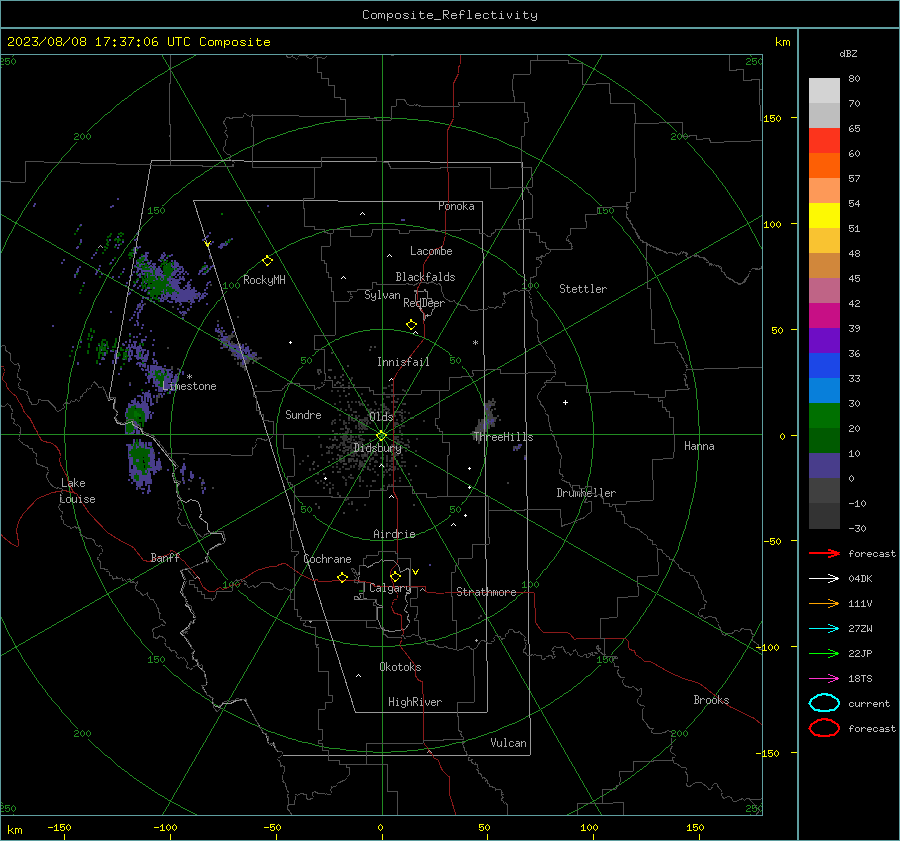Screen dimensions: 900x841
Task: Select the asterisk marker above Limestone label
Action: click(x=189, y=377)
